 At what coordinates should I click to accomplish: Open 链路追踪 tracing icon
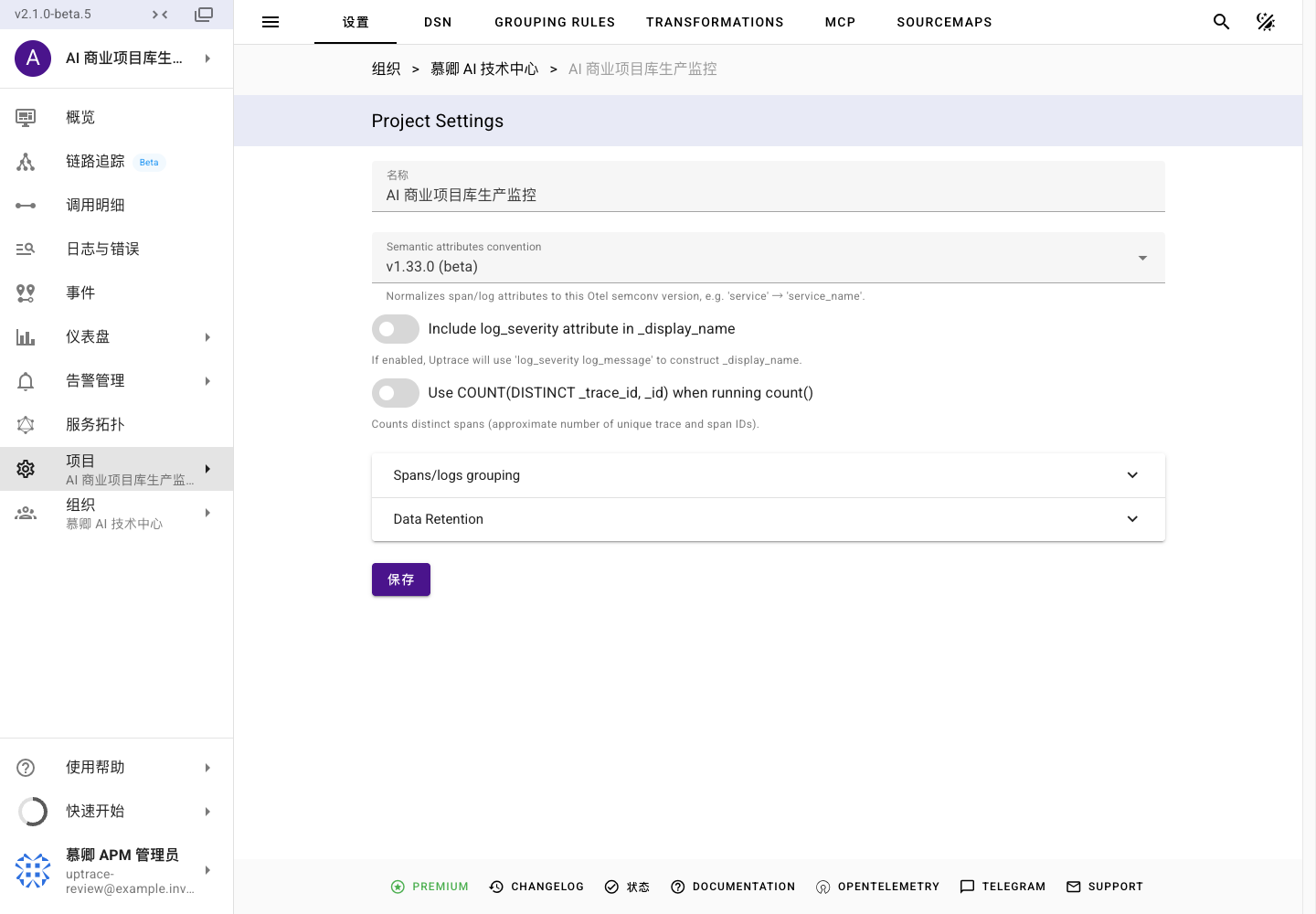[x=26, y=162]
